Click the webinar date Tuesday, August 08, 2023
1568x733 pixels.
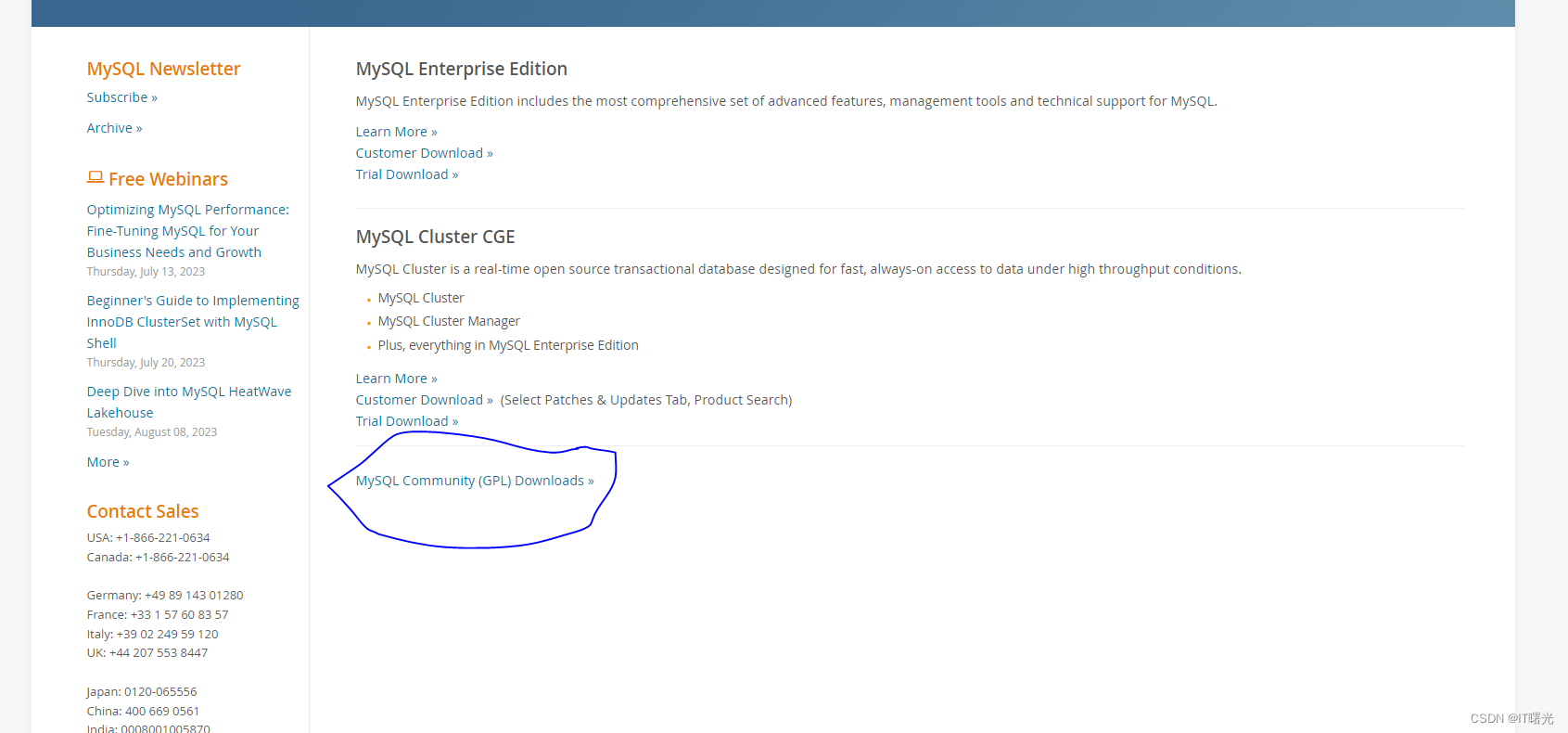pyautogui.click(x=152, y=432)
